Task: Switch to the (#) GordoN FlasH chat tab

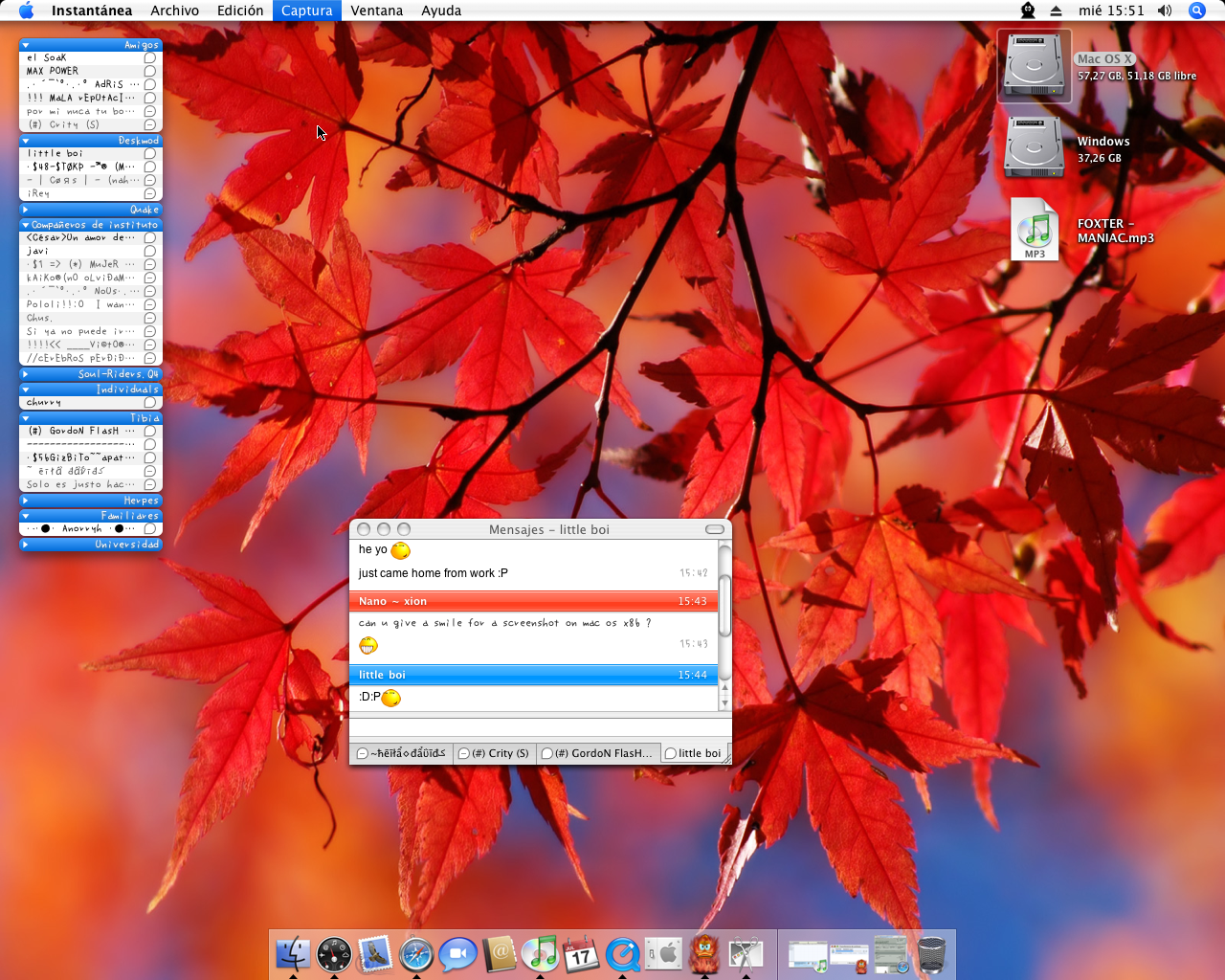Action: [597, 753]
